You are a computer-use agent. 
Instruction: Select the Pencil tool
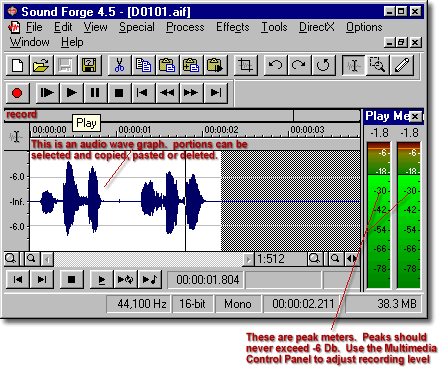[x=402, y=65]
